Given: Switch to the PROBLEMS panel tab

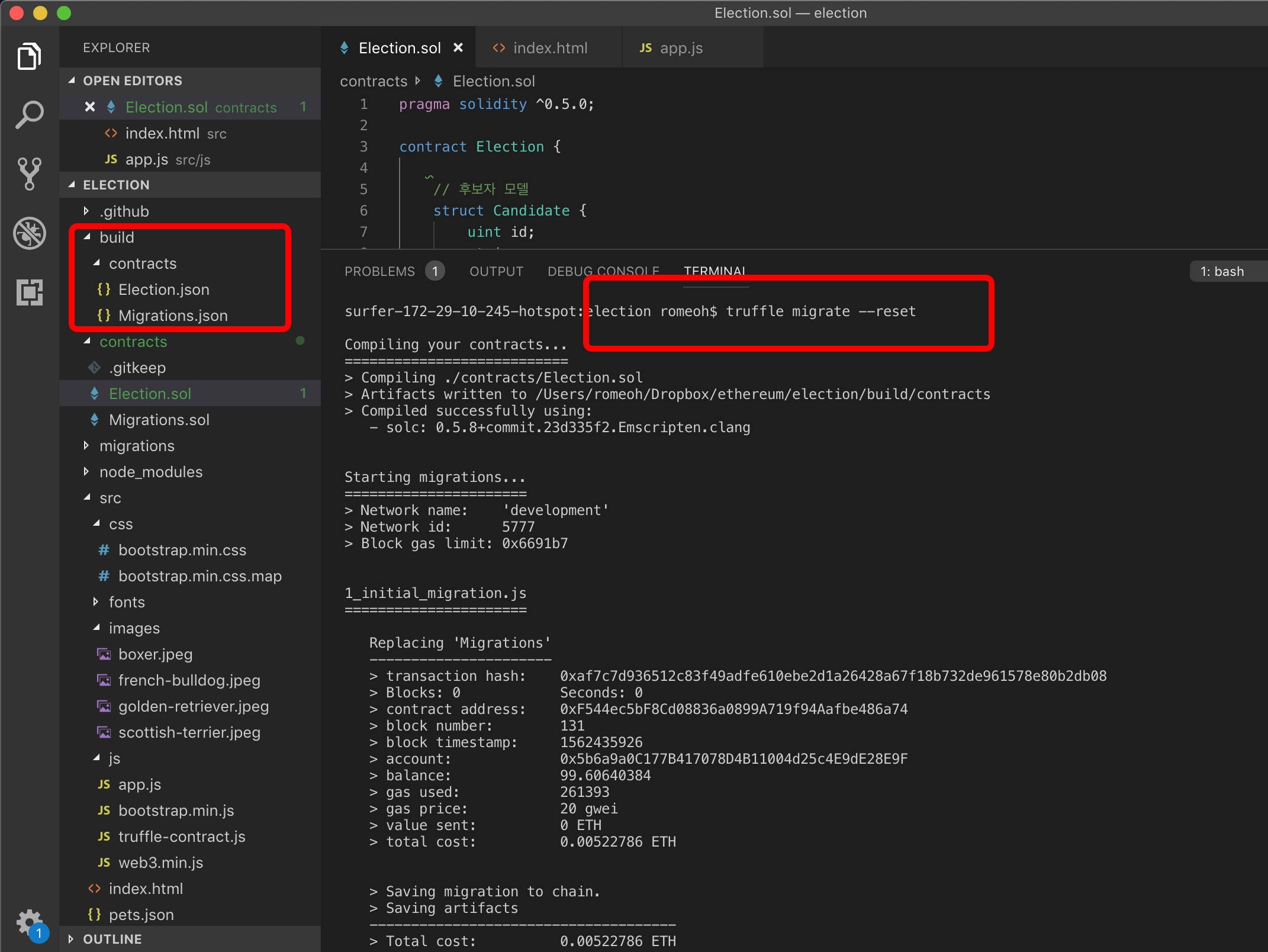Looking at the screenshot, I should (x=379, y=271).
